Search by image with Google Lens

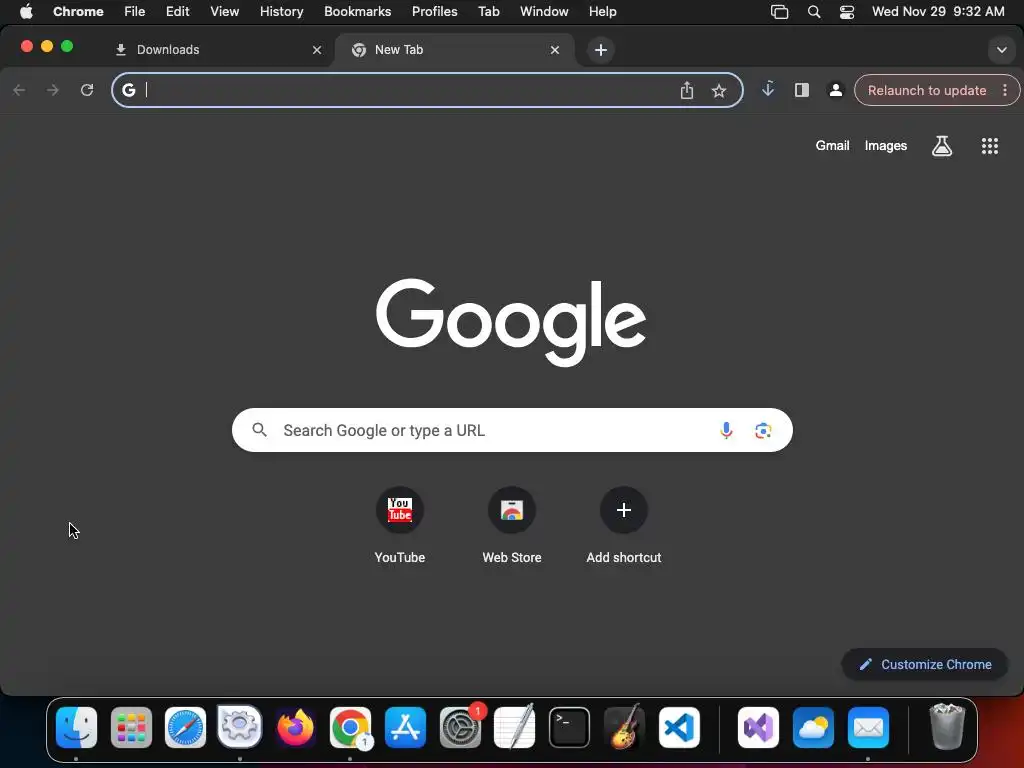[763, 430]
